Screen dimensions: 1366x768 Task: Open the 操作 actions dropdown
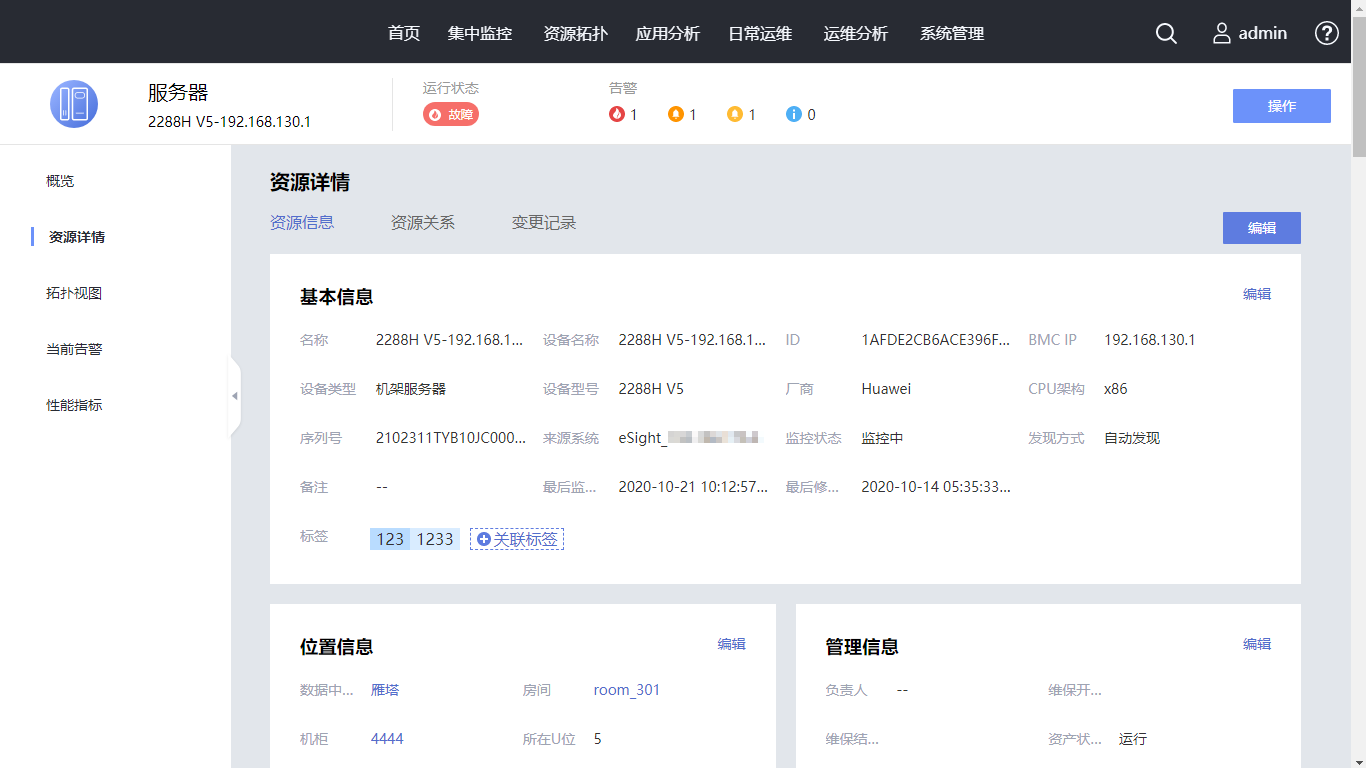click(x=1281, y=106)
